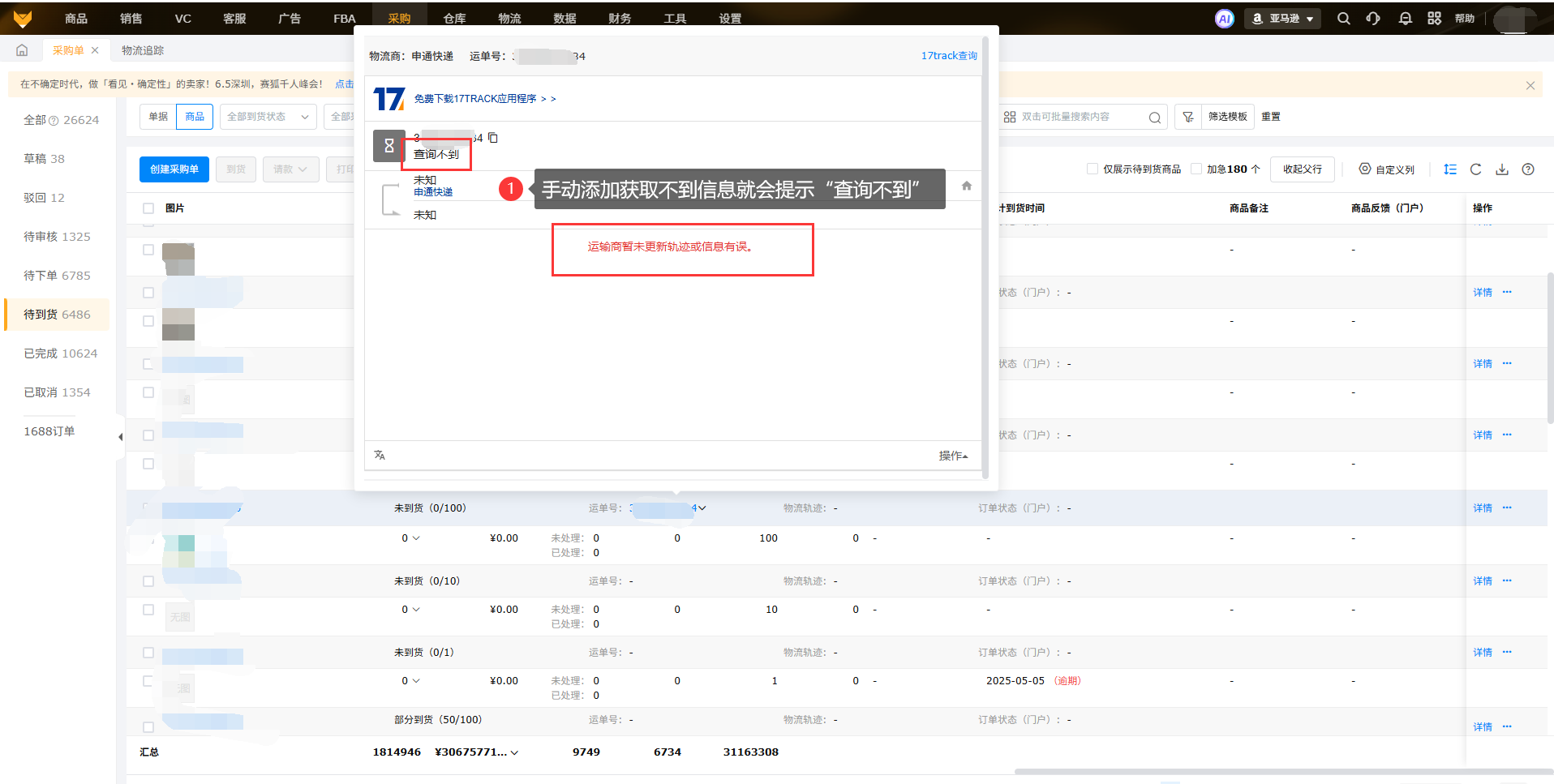Switch to the 物流追踪 tab
1554x784 pixels.
(143, 50)
